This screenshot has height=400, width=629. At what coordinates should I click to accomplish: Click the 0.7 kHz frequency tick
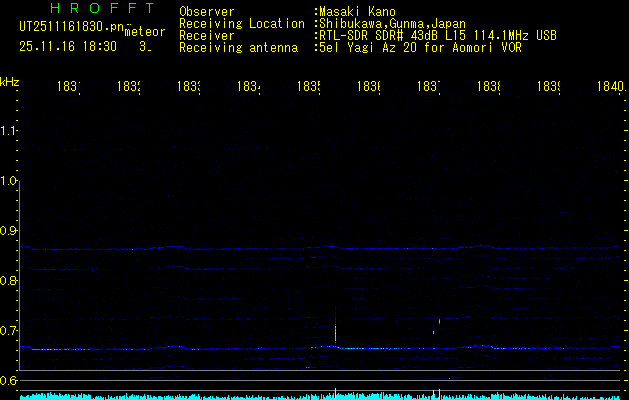pyautogui.click(x=9, y=331)
